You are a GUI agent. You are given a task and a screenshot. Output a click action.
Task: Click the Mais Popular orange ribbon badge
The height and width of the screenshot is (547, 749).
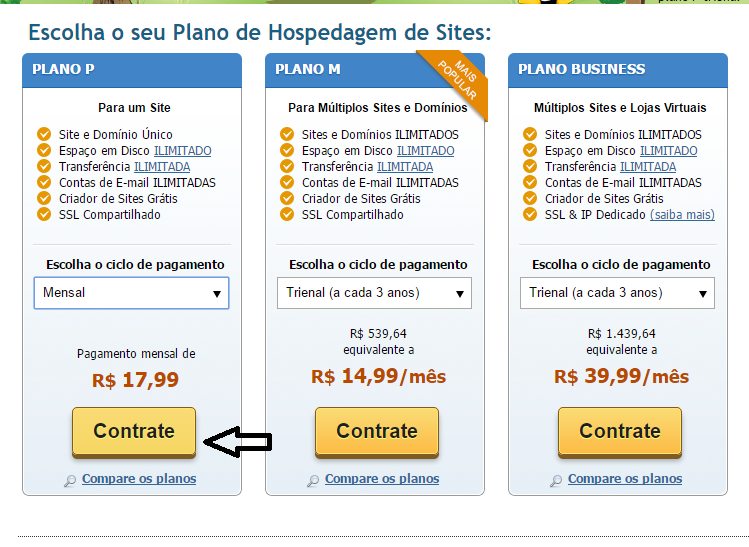(456, 82)
